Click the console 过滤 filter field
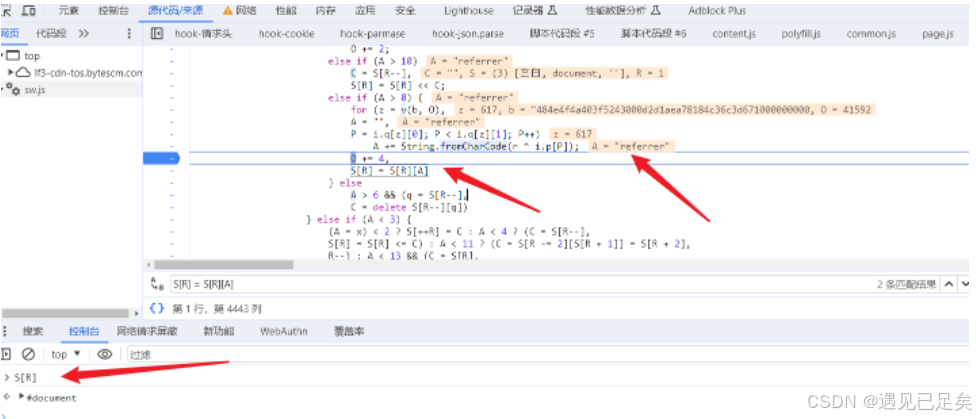The image size is (976, 419). click(550, 354)
